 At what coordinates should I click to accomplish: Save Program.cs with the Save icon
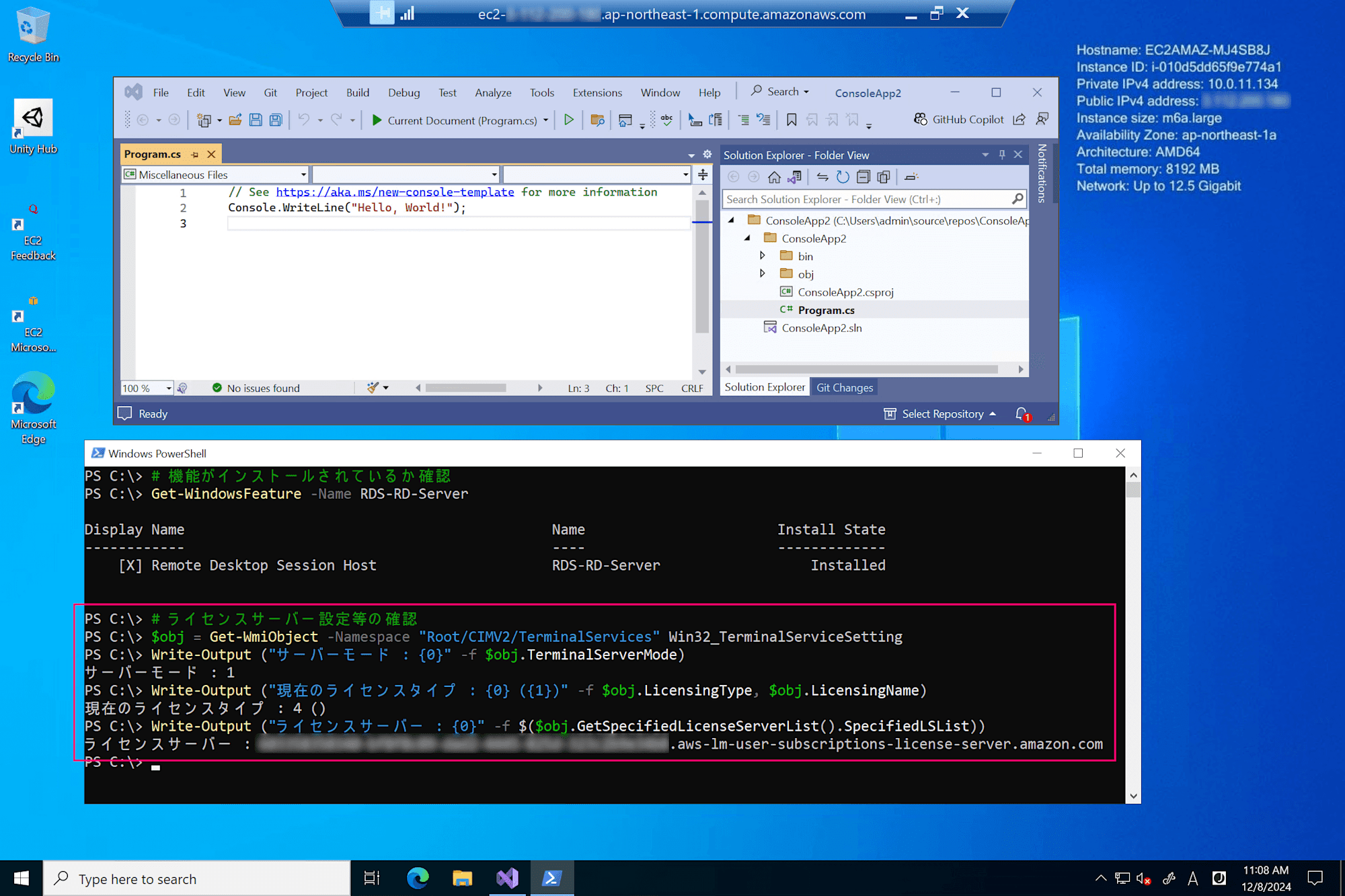[x=255, y=120]
